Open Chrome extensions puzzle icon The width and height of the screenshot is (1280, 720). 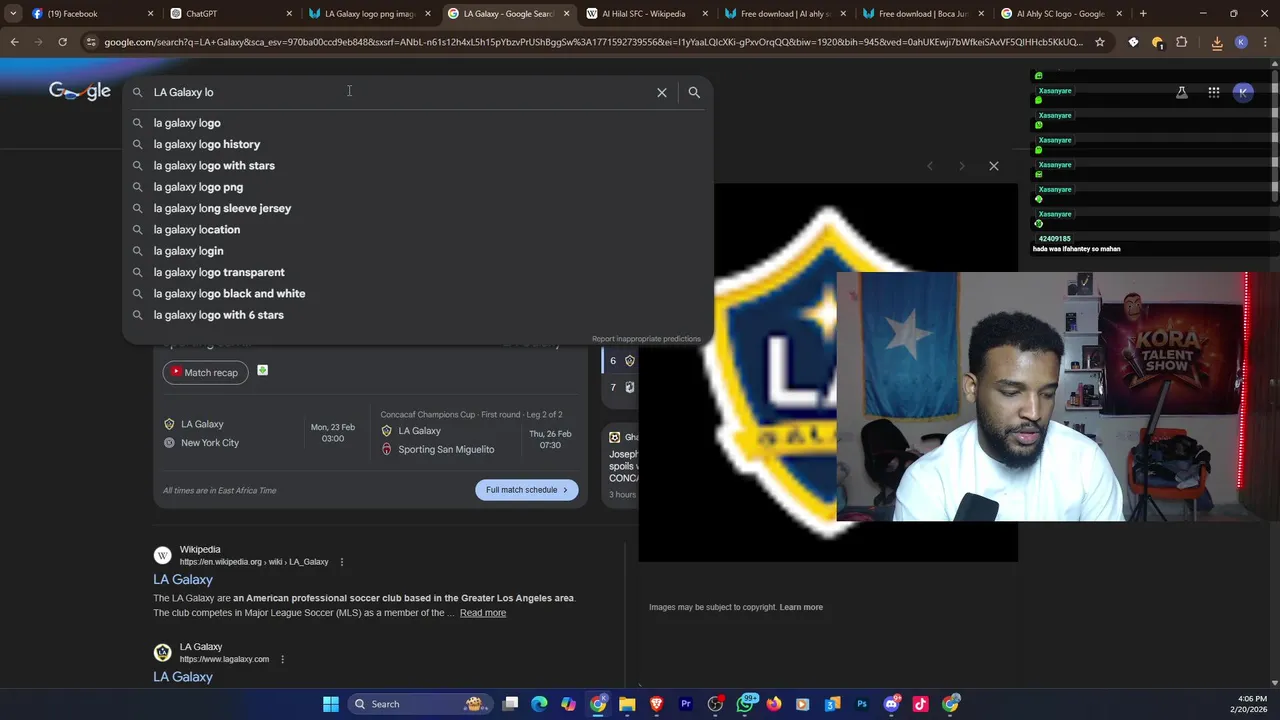coord(1181,42)
